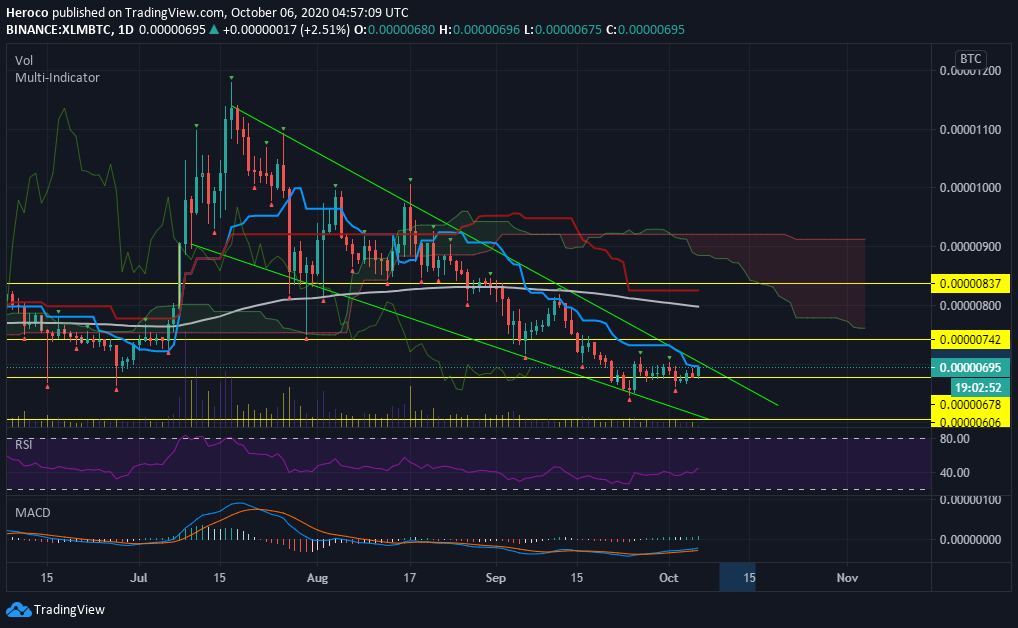Screen dimensions: 1018x628
Task: Click the MACD pane label
Action: tap(32, 512)
